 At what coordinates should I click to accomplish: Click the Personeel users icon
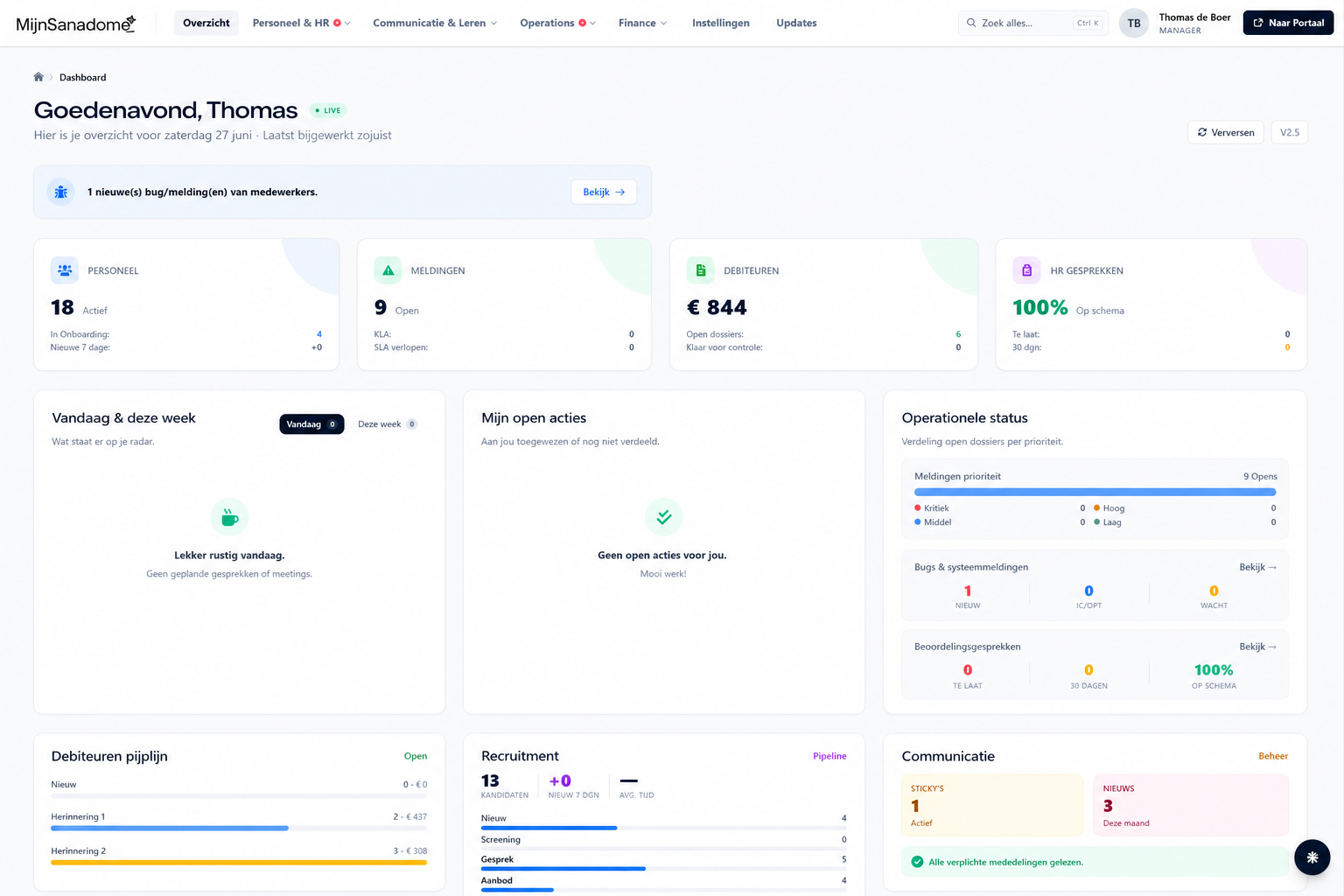65,270
